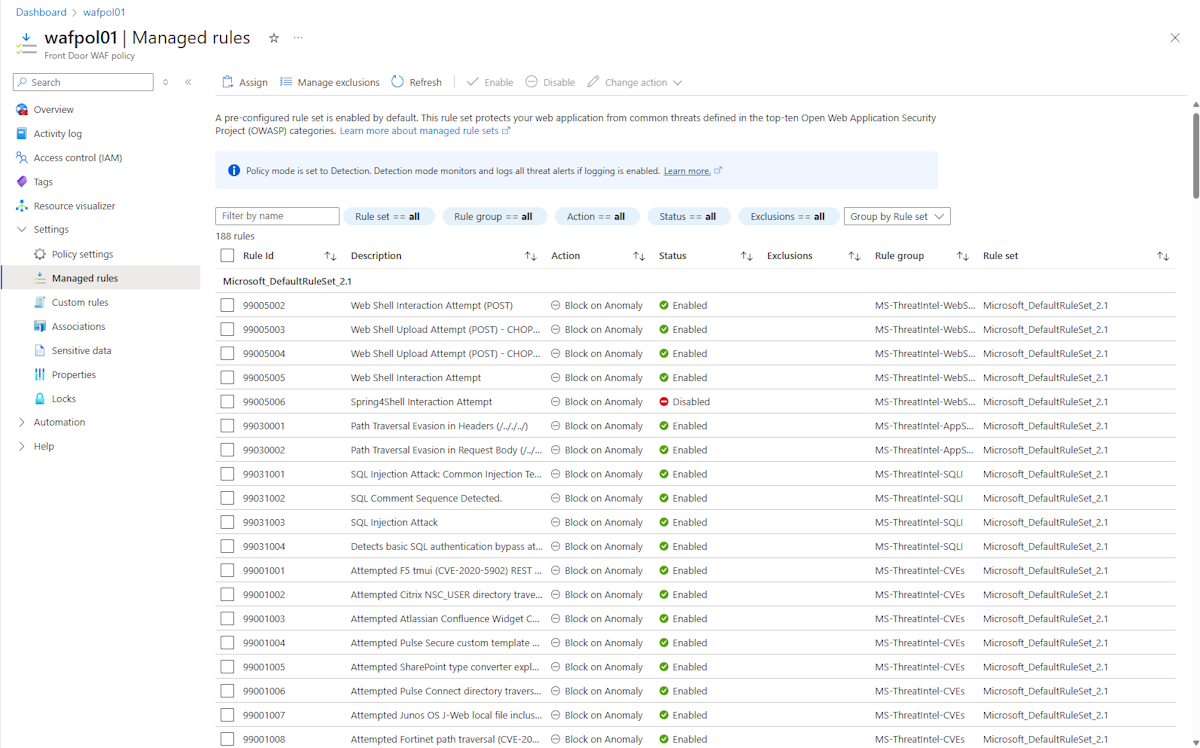Open the Exclusions == all filter

point(788,216)
